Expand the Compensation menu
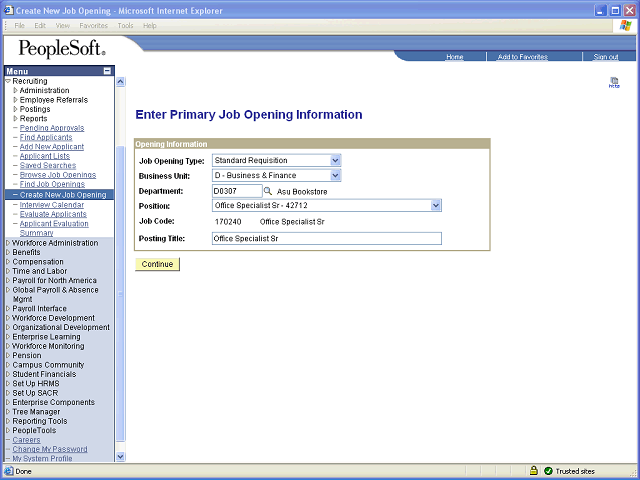 tap(8, 262)
